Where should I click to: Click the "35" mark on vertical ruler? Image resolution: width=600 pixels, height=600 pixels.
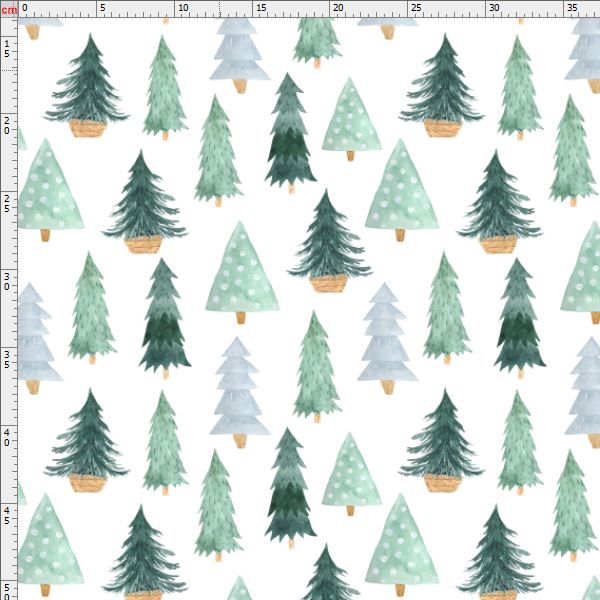click(x=7, y=359)
